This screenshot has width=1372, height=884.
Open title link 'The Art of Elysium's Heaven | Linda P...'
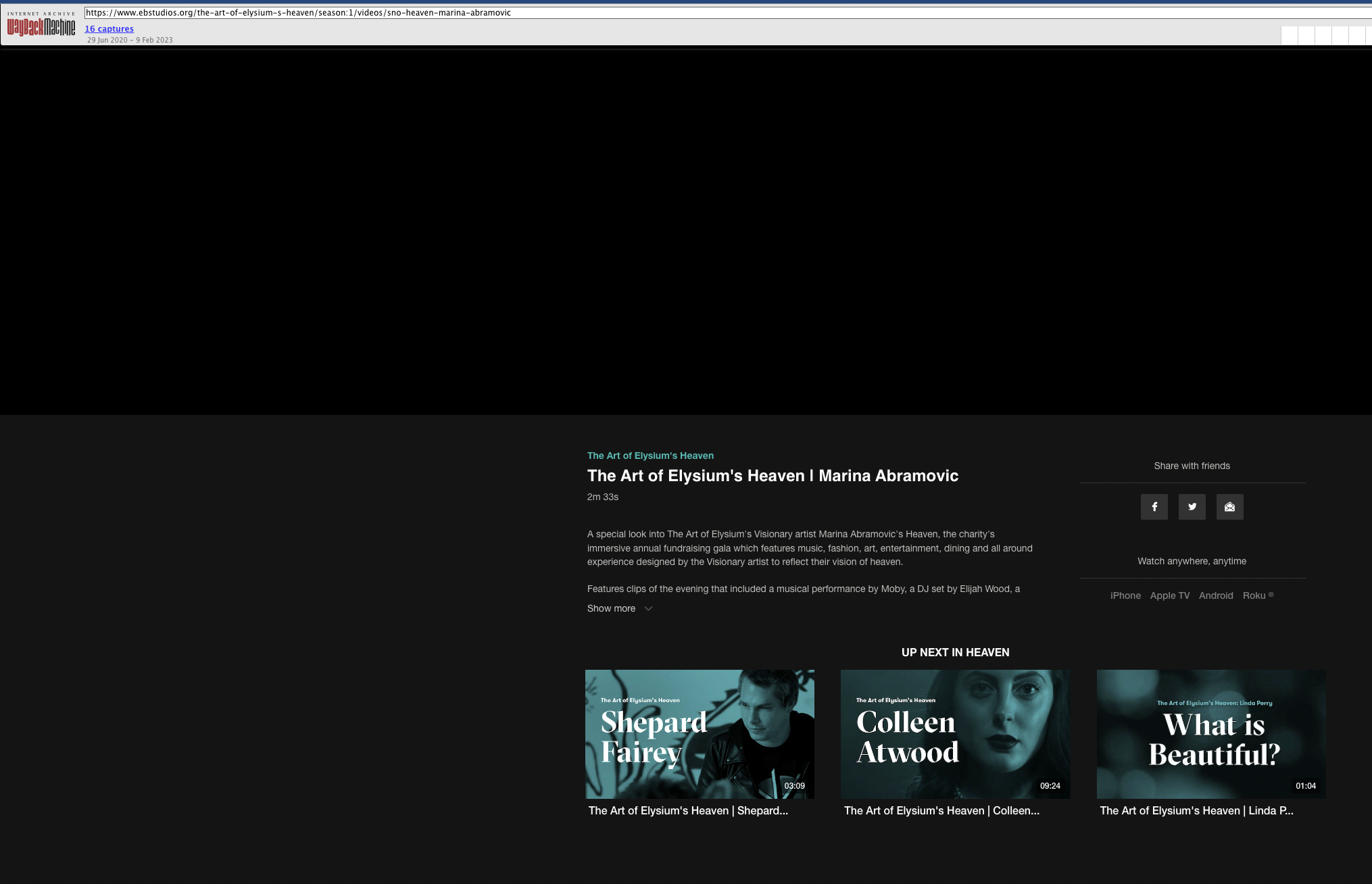click(1196, 810)
